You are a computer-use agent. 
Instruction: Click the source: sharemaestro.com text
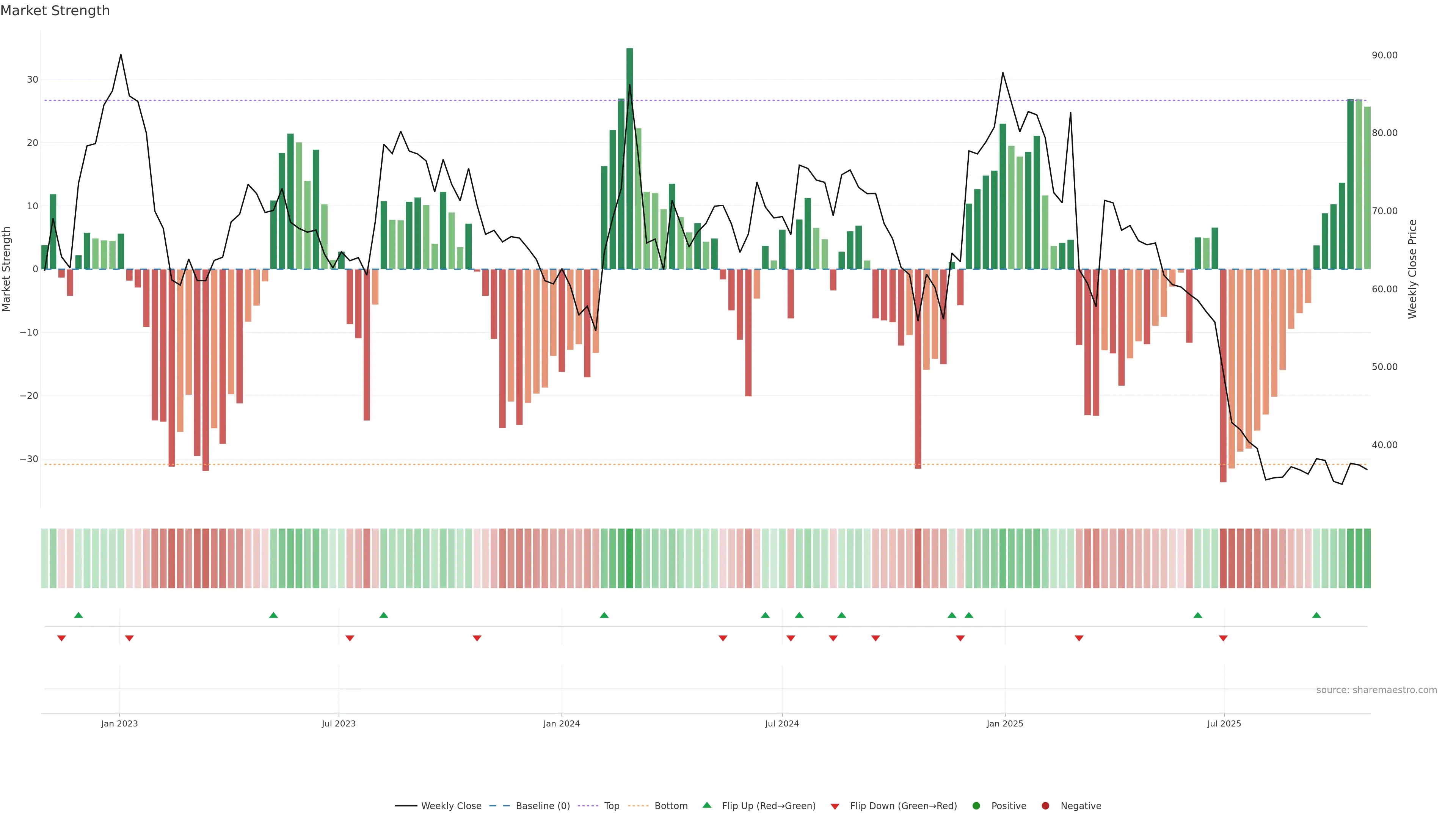click(x=1376, y=690)
